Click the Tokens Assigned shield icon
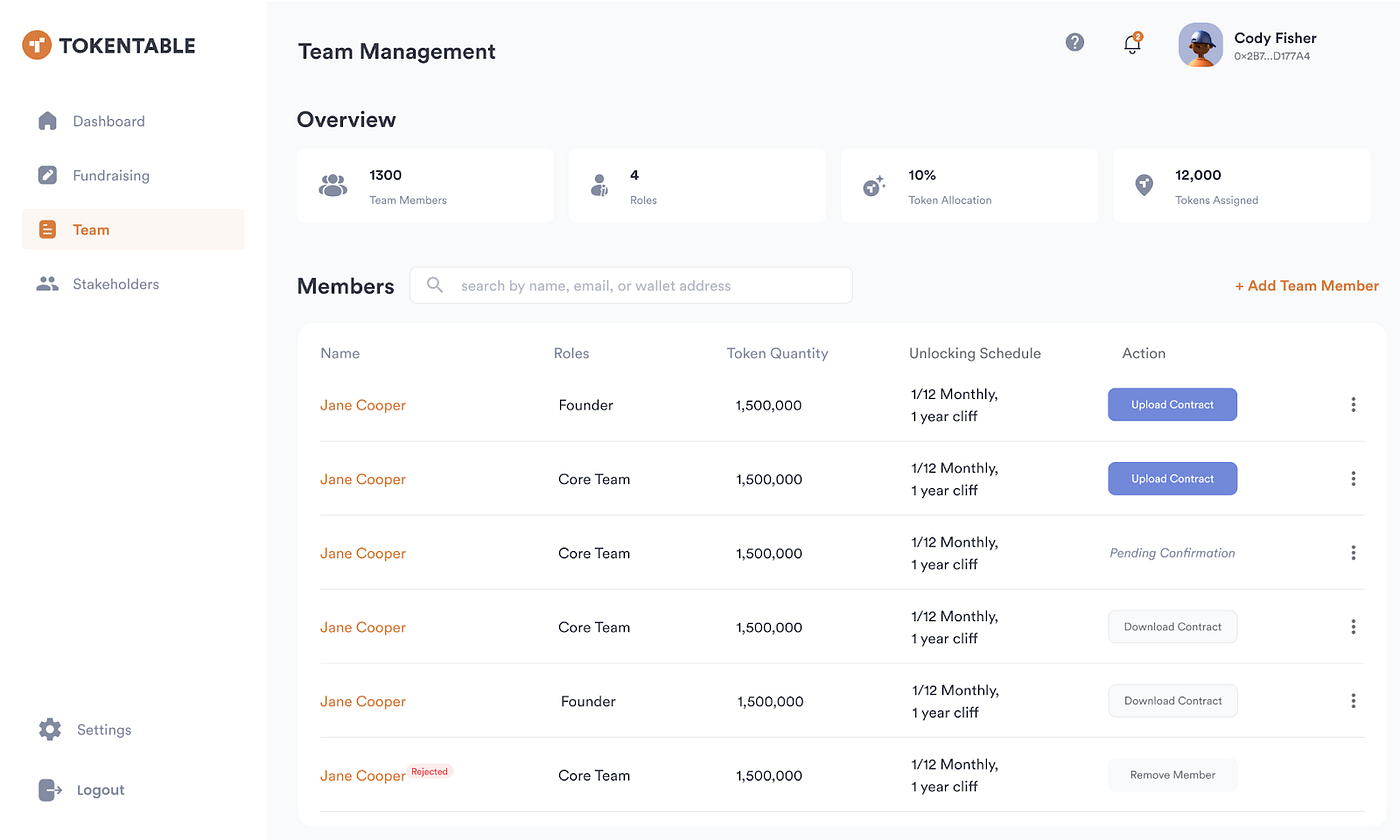Screen dimensions: 1400x840 coord(1143,185)
